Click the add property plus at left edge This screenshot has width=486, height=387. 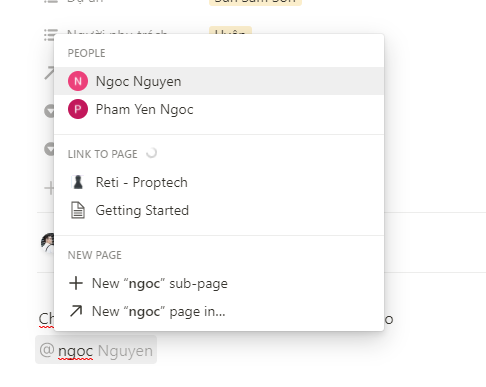pyautogui.click(x=49, y=188)
